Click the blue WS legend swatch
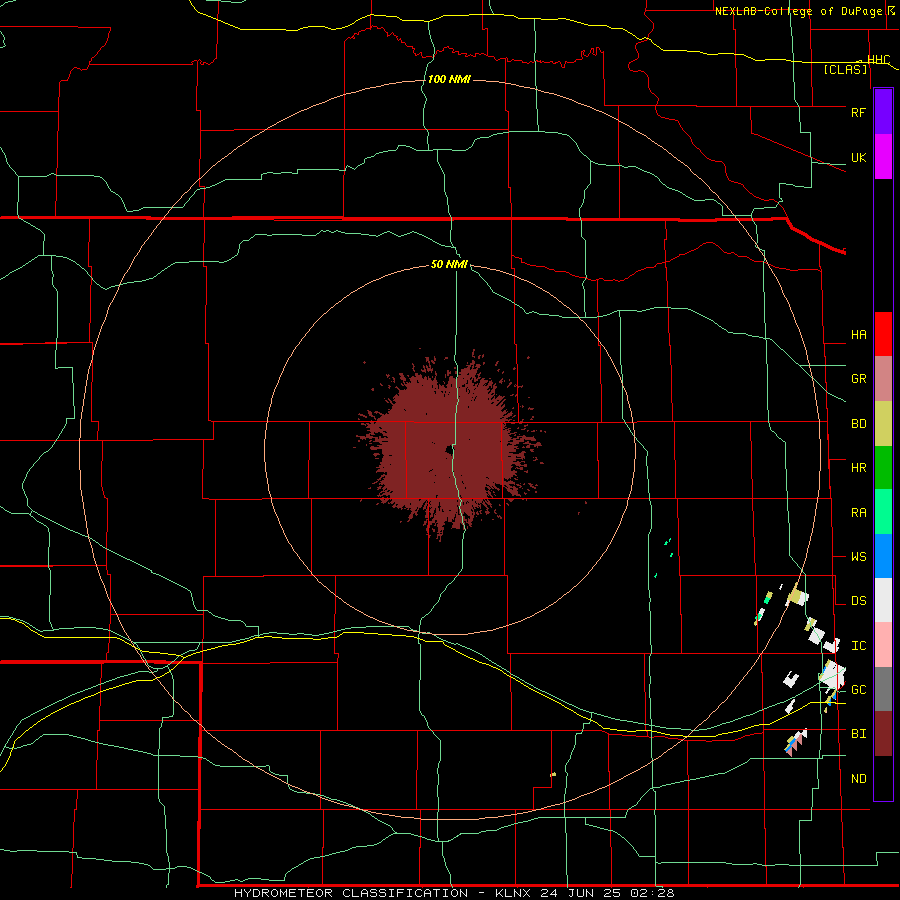 point(883,556)
